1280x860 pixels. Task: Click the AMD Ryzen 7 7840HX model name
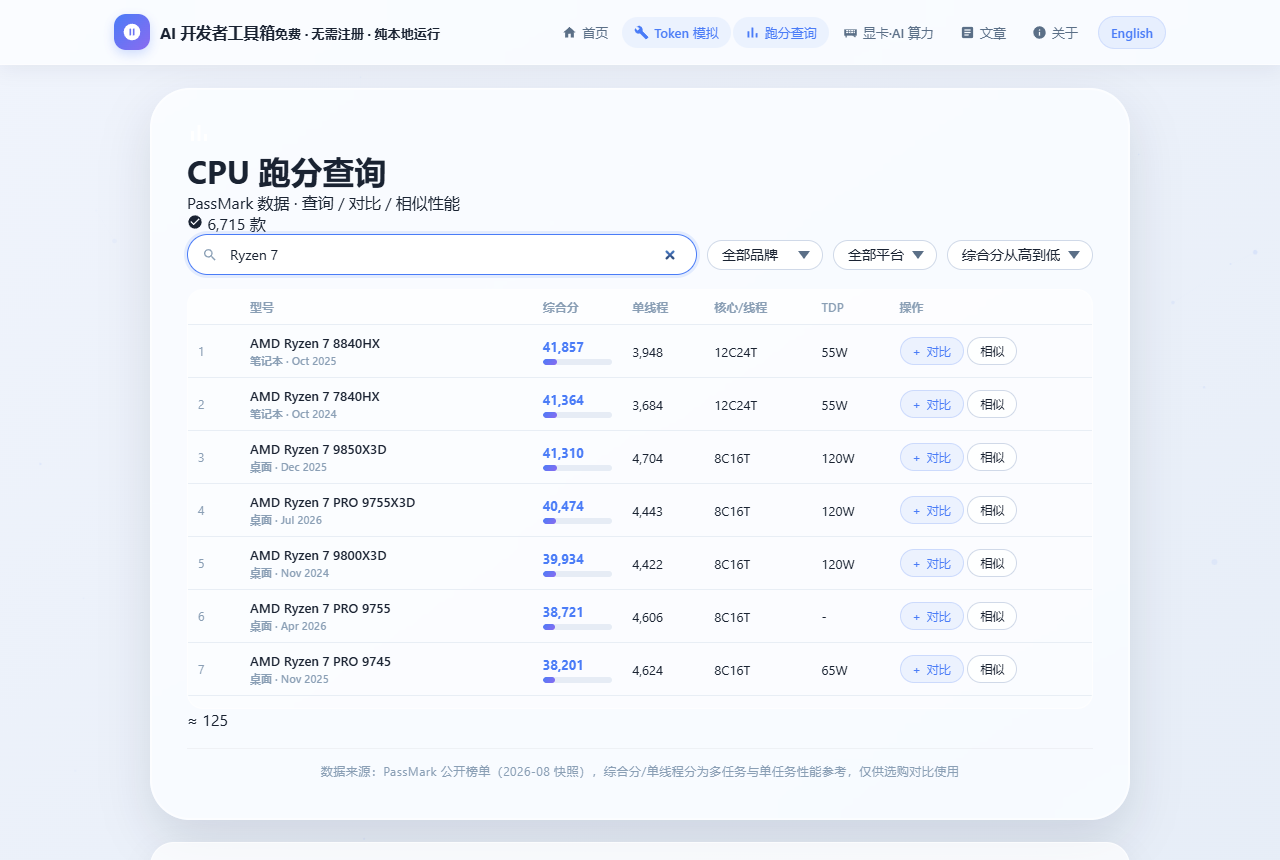coord(315,396)
